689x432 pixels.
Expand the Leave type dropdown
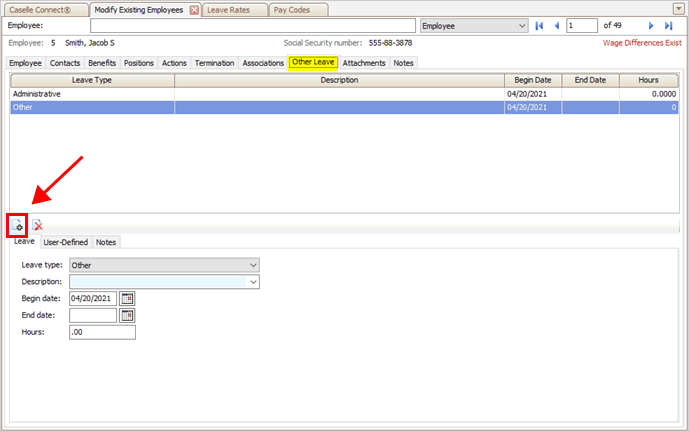[x=254, y=265]
